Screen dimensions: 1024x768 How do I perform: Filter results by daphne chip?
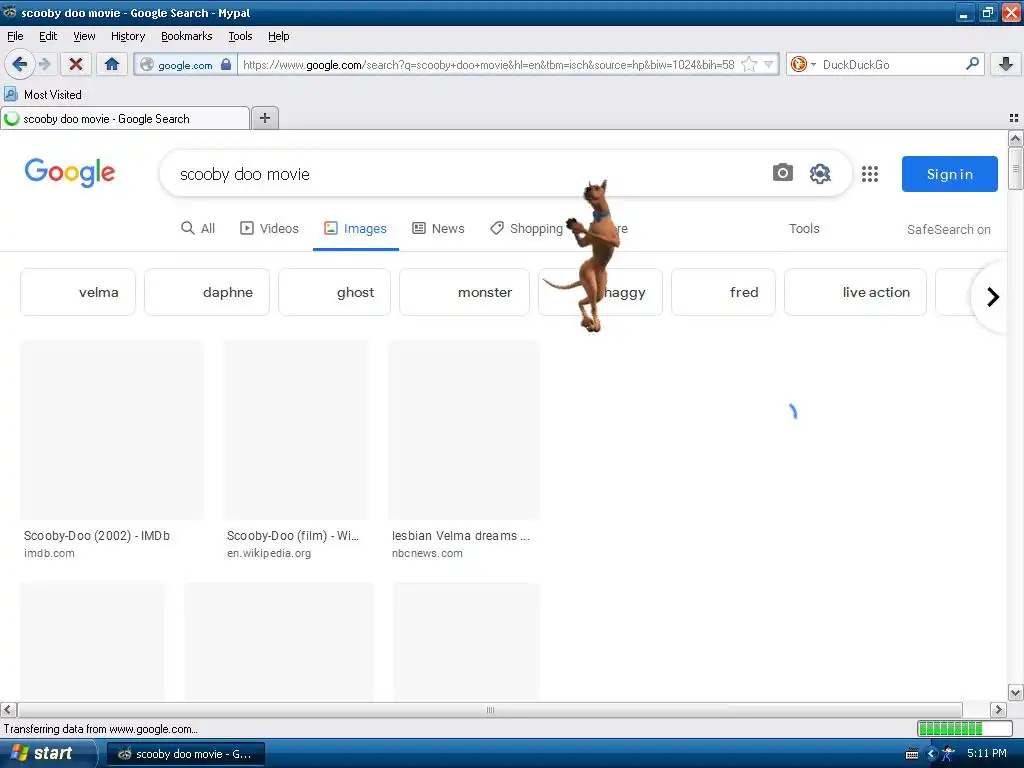click(206, 292)
